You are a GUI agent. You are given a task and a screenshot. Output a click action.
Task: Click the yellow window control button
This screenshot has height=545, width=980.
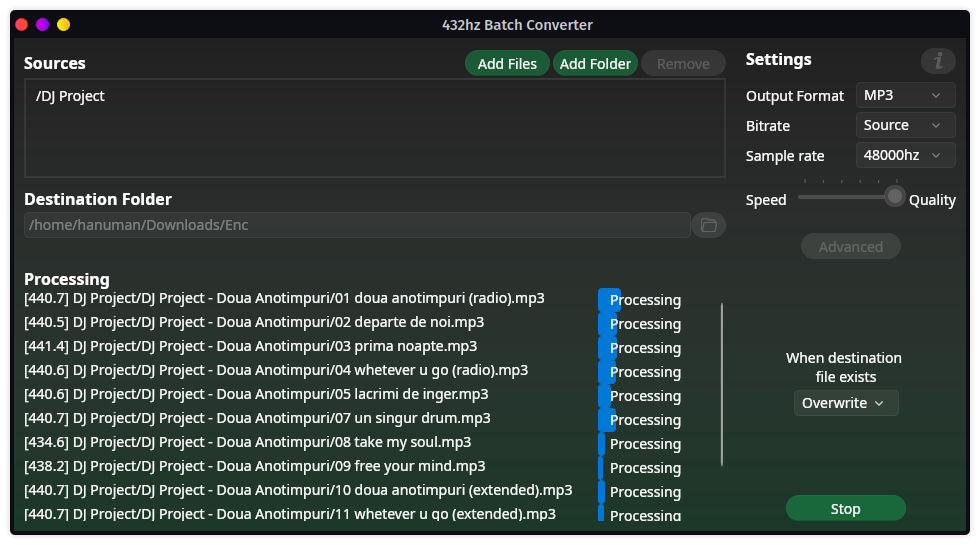64,24
